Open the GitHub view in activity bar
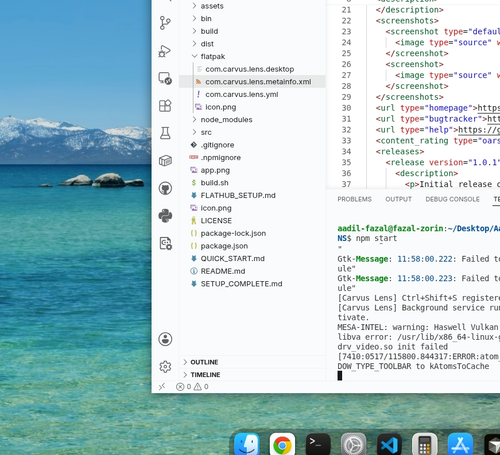 point(165,188)
